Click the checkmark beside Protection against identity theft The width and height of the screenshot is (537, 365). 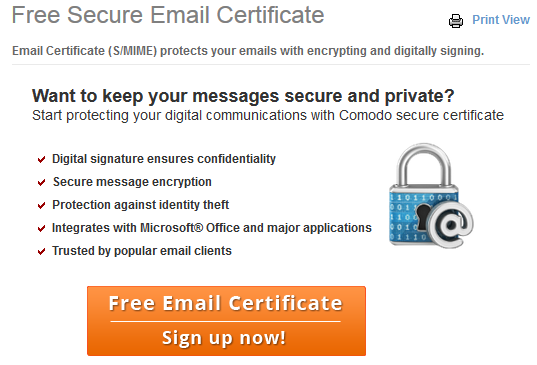point(41,205)
